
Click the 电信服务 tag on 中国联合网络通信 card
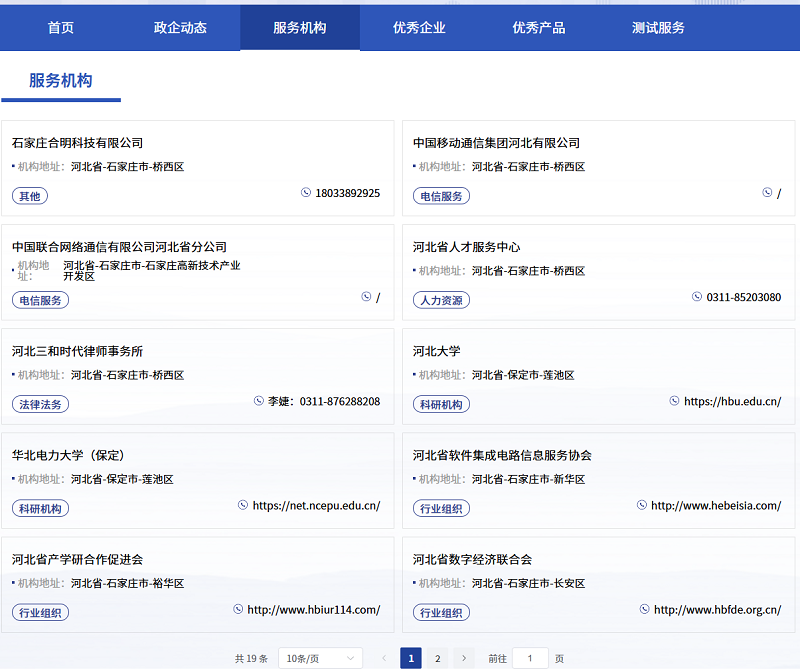tap(40, 300)
